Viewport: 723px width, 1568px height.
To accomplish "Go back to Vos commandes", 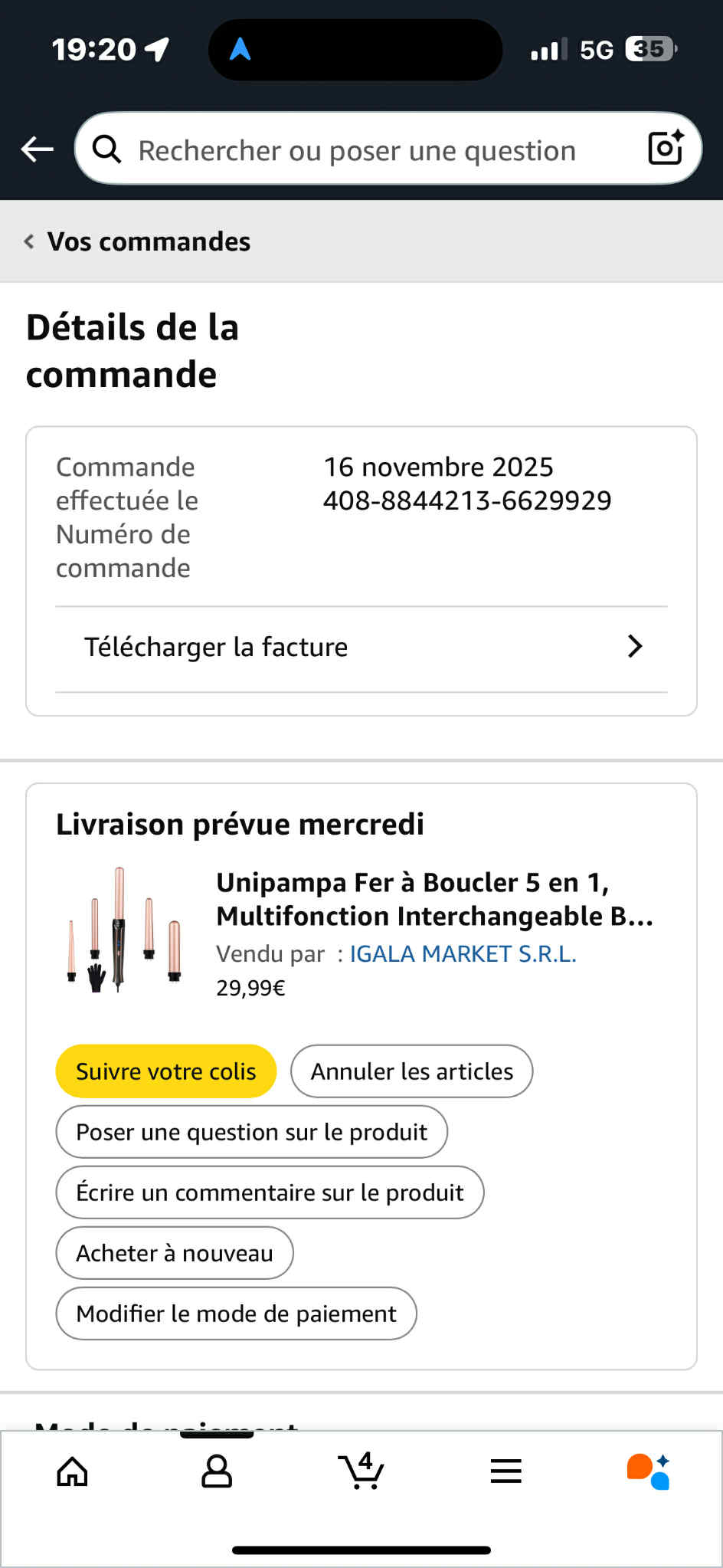I will pyautogui.click(x=138, y=241).
